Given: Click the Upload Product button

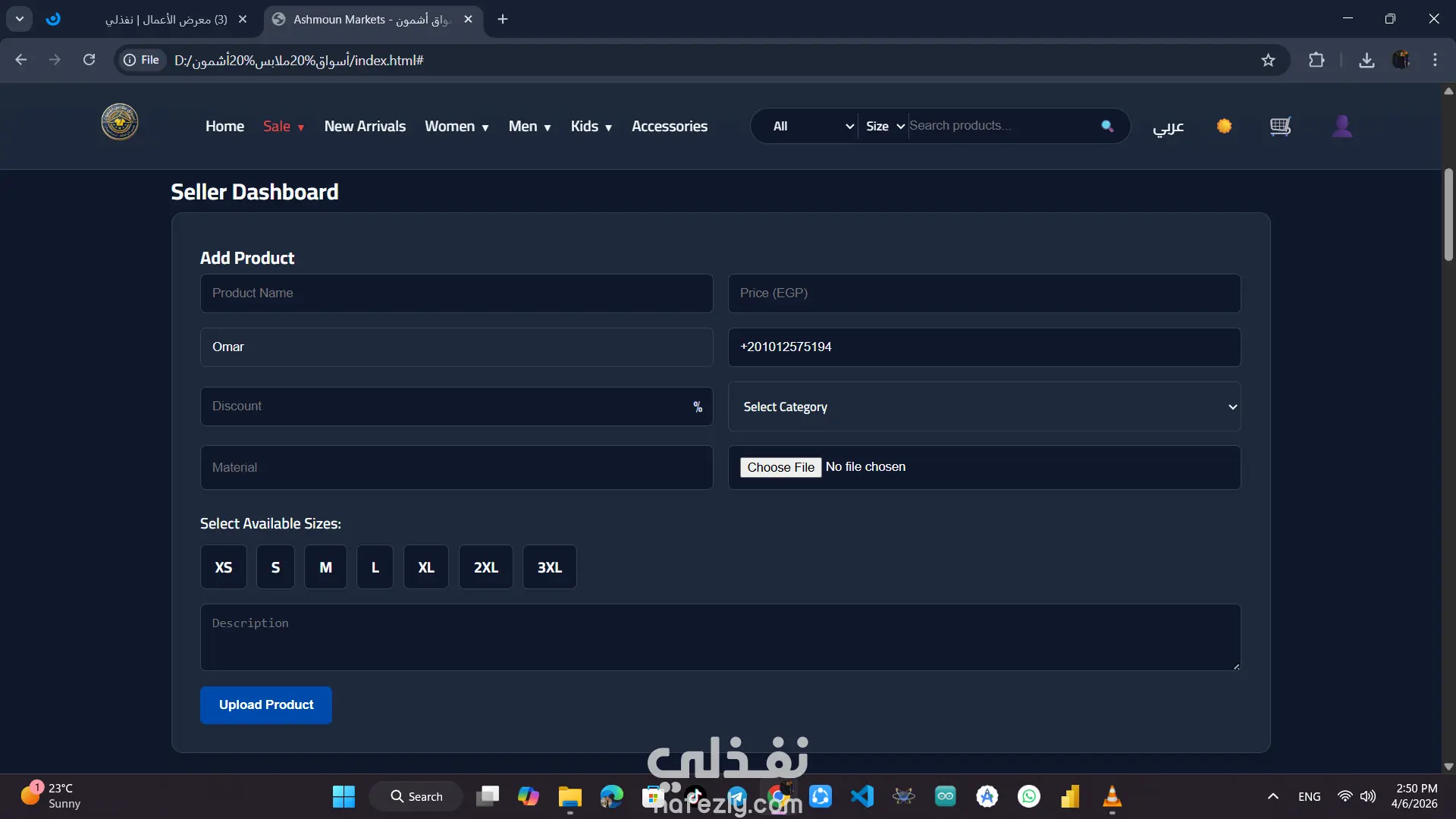Looking at the screenshot, I should pyautogui.click(x=265, y=705).
